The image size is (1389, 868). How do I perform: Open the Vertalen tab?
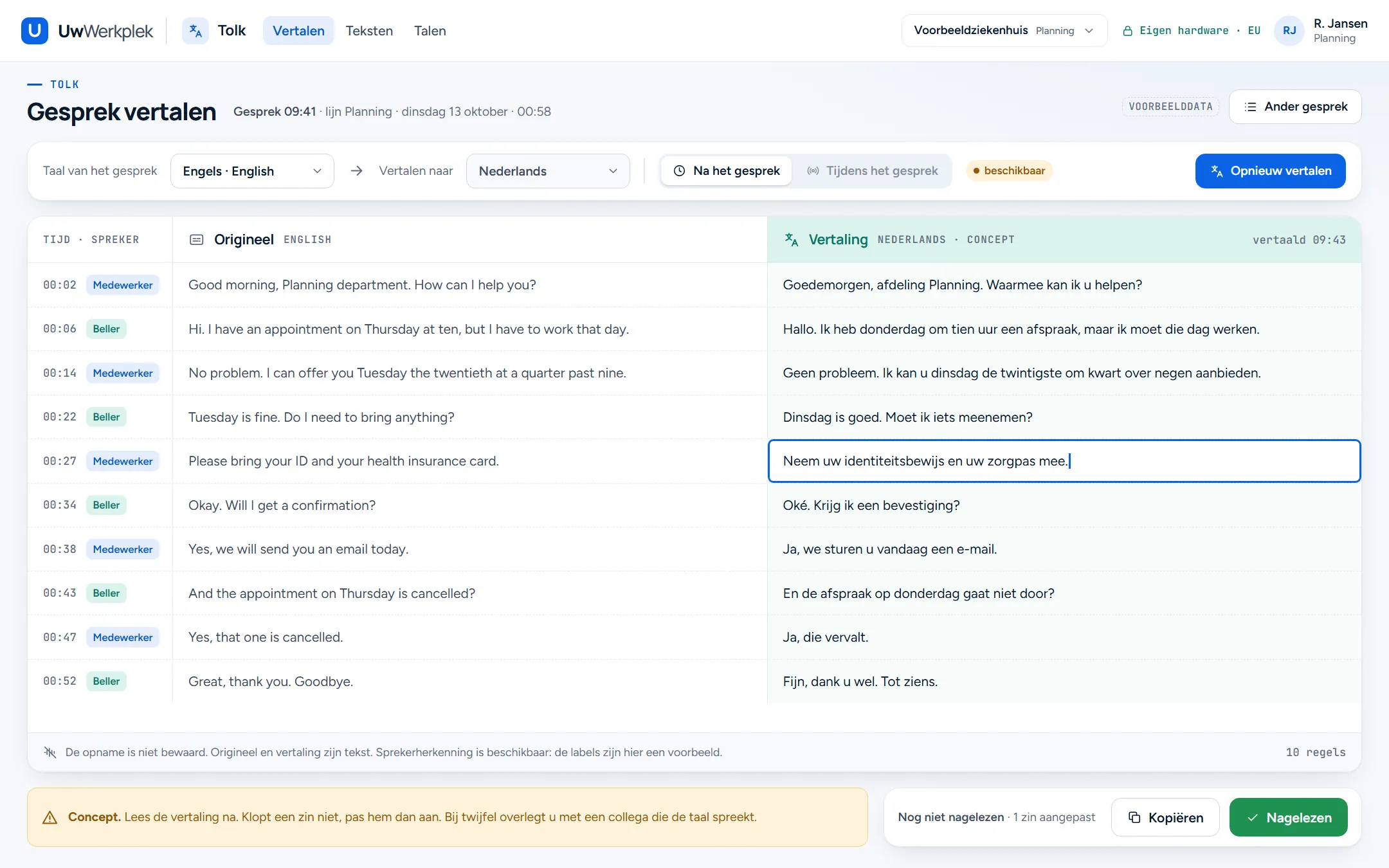point(298,31)
